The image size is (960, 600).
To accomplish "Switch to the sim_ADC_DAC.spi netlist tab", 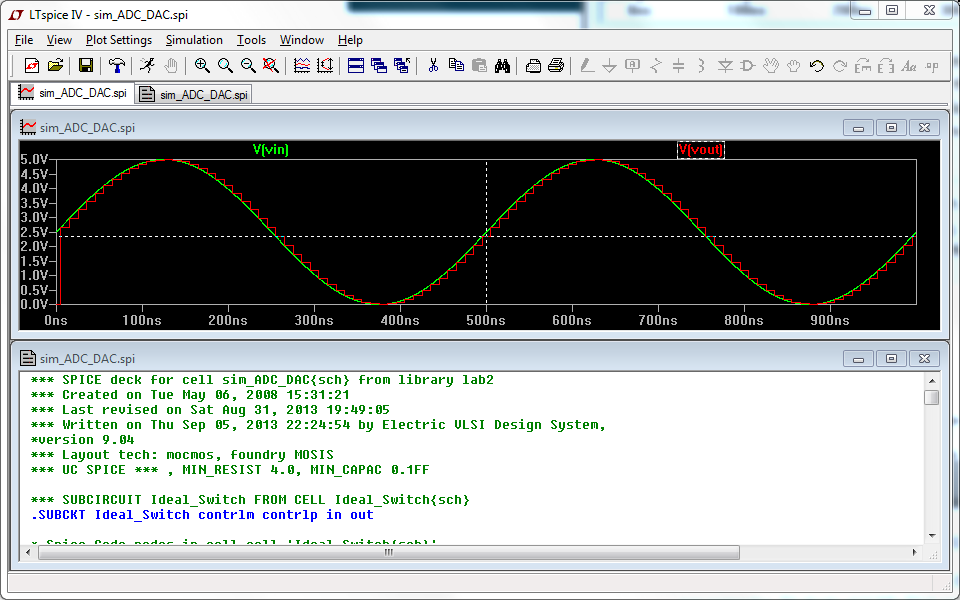I will pyautogui.click(x=194, y=94).
